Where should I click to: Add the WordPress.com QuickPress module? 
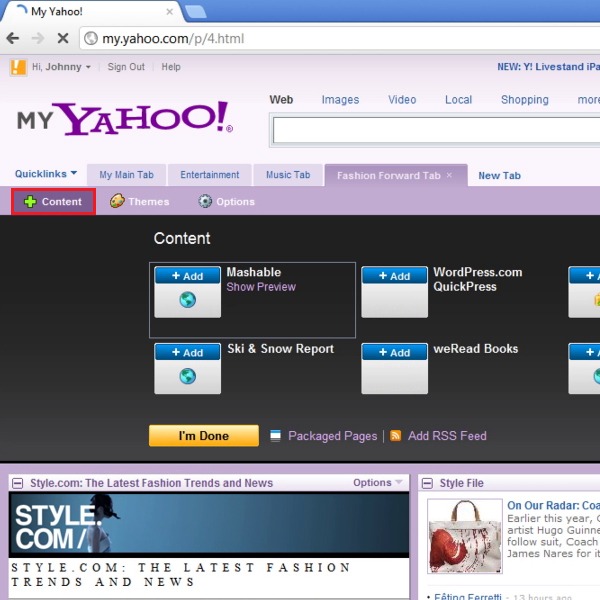click(x=395, y=276)
